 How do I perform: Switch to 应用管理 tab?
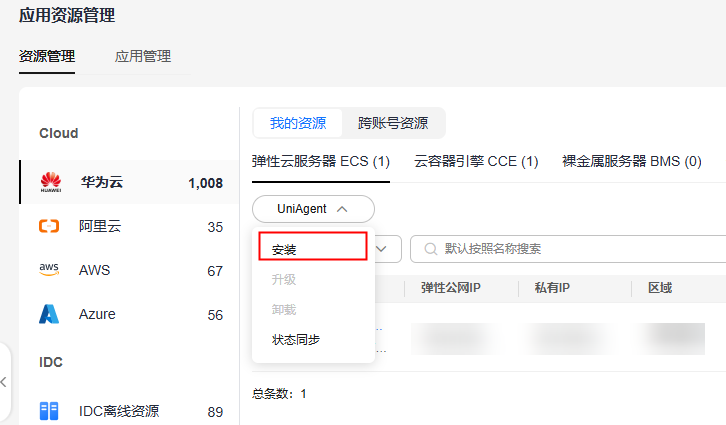[x=143, y=56]
